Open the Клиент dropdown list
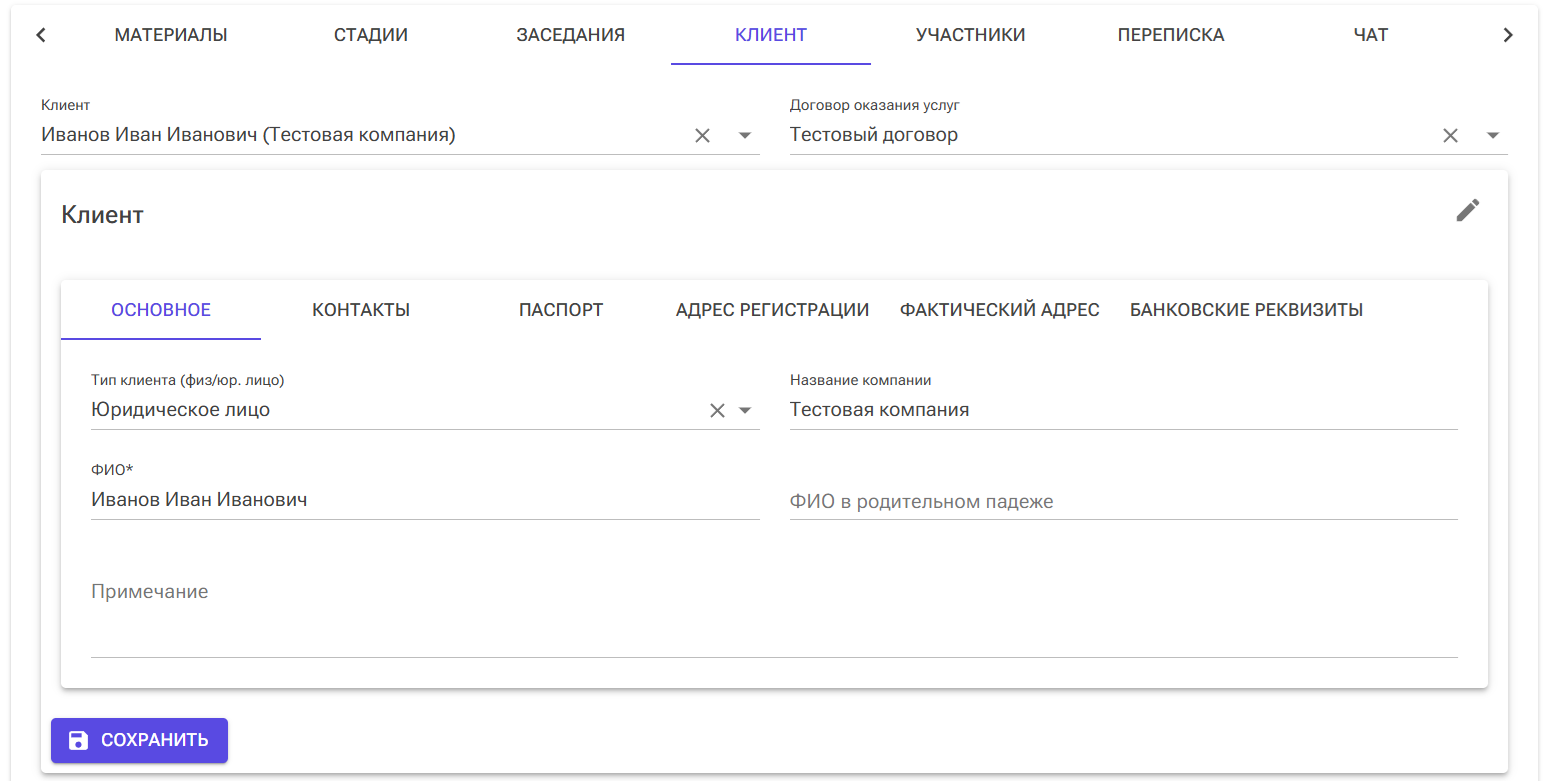Viewport: 1554px width, 781px height. (745, 134)
